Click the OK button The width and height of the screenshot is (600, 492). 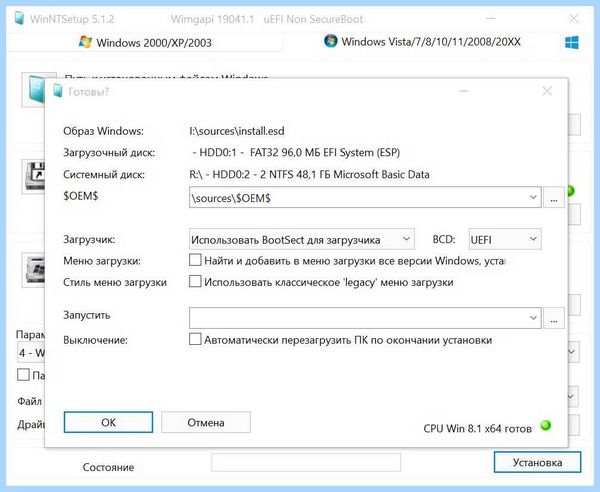click(x=108, y=422)
